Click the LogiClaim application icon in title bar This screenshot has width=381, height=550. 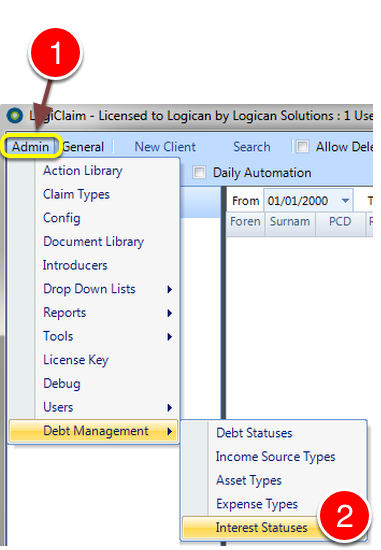pos(15,115)
